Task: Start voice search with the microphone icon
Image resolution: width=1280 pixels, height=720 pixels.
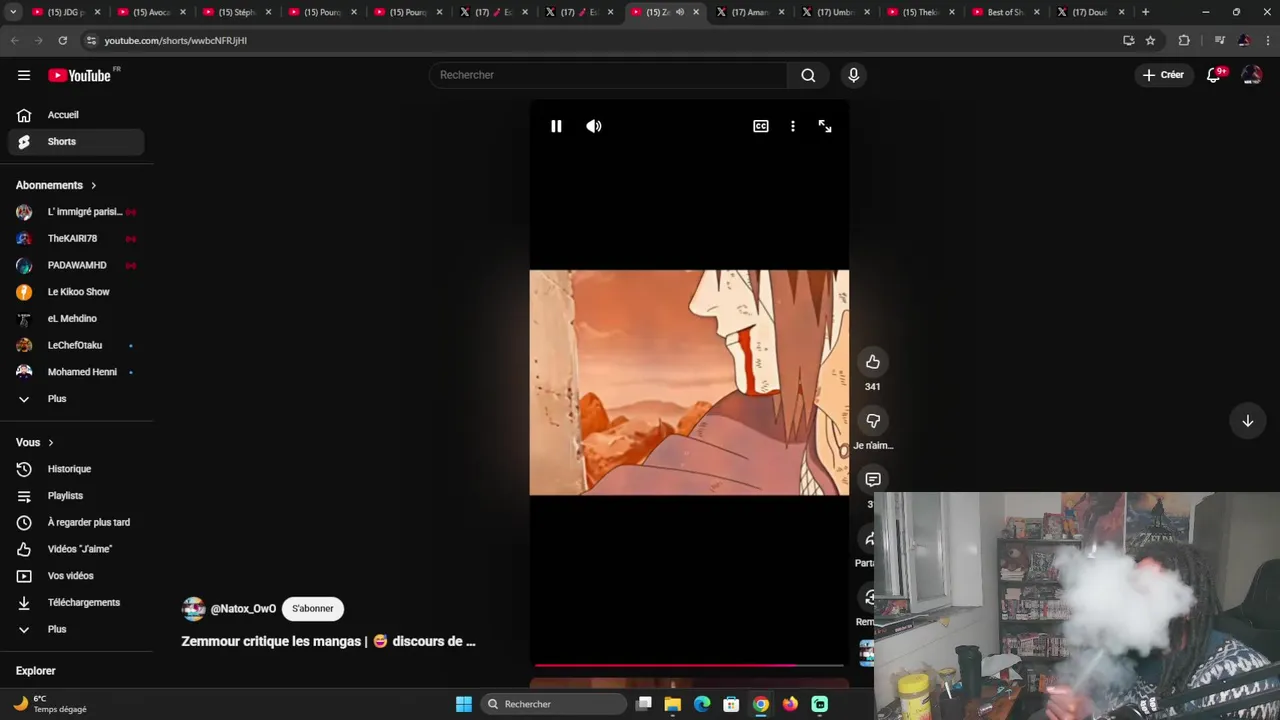Action: [853, 75]
